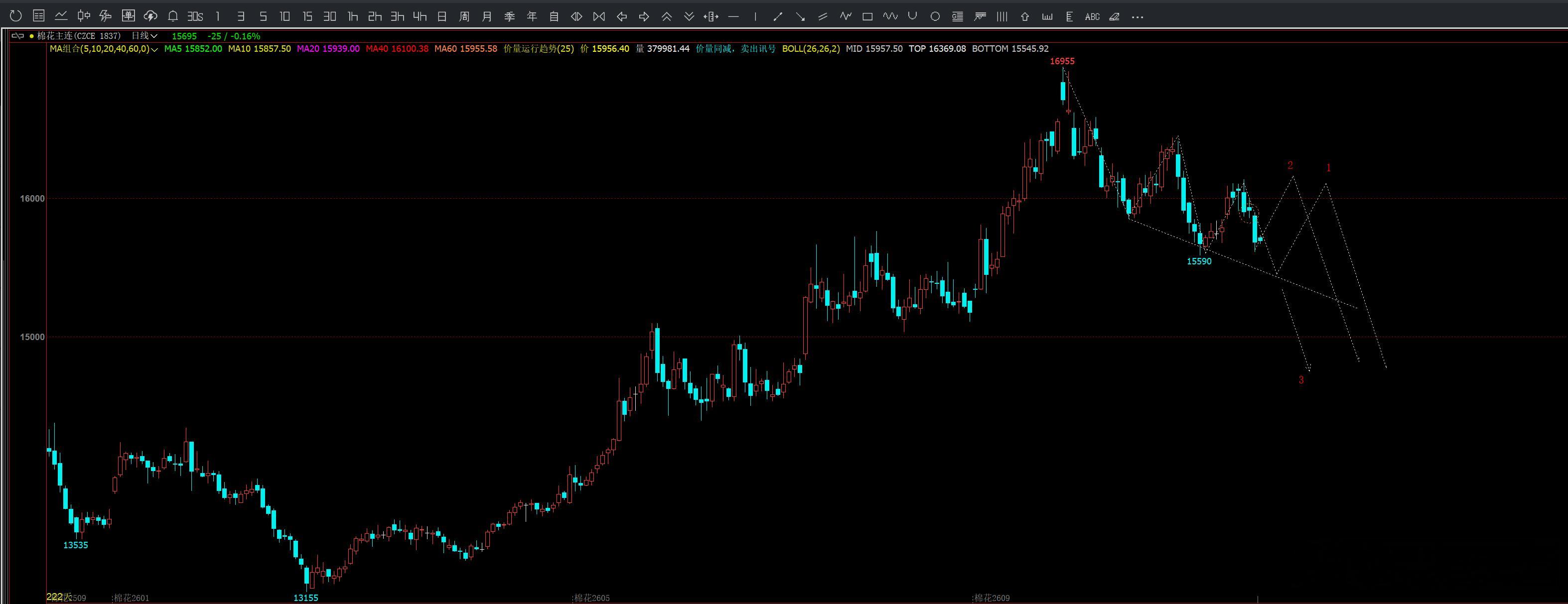Select the horizontal line drawing tool
Screen dimensions: 1568x604
pyautogui.click(x=733, y=17)
